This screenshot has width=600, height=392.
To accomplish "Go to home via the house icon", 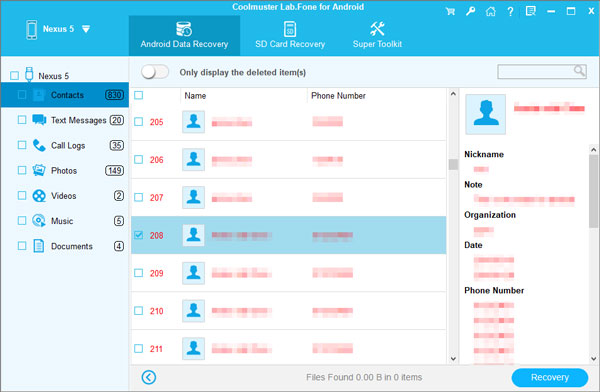I will coord(491,11).
